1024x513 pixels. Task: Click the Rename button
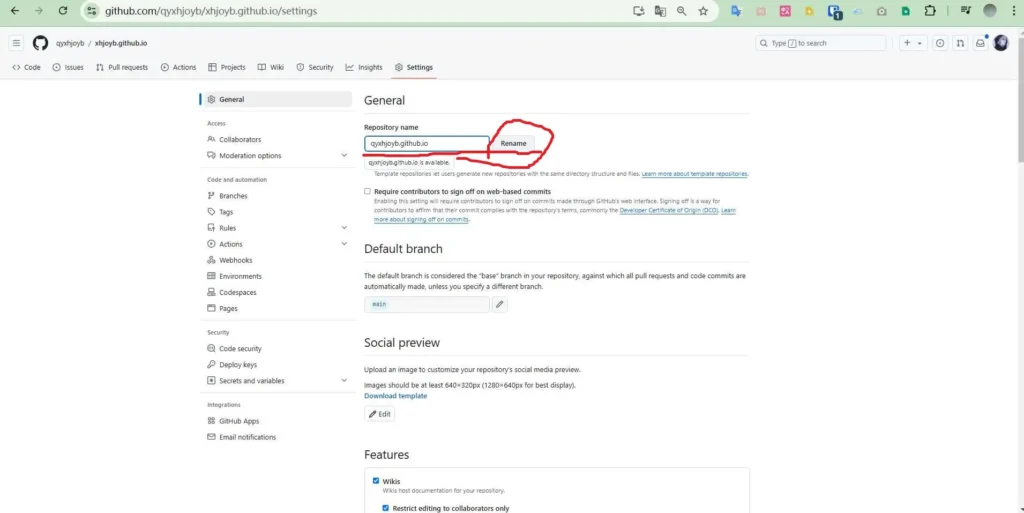(x=513, y=143)
